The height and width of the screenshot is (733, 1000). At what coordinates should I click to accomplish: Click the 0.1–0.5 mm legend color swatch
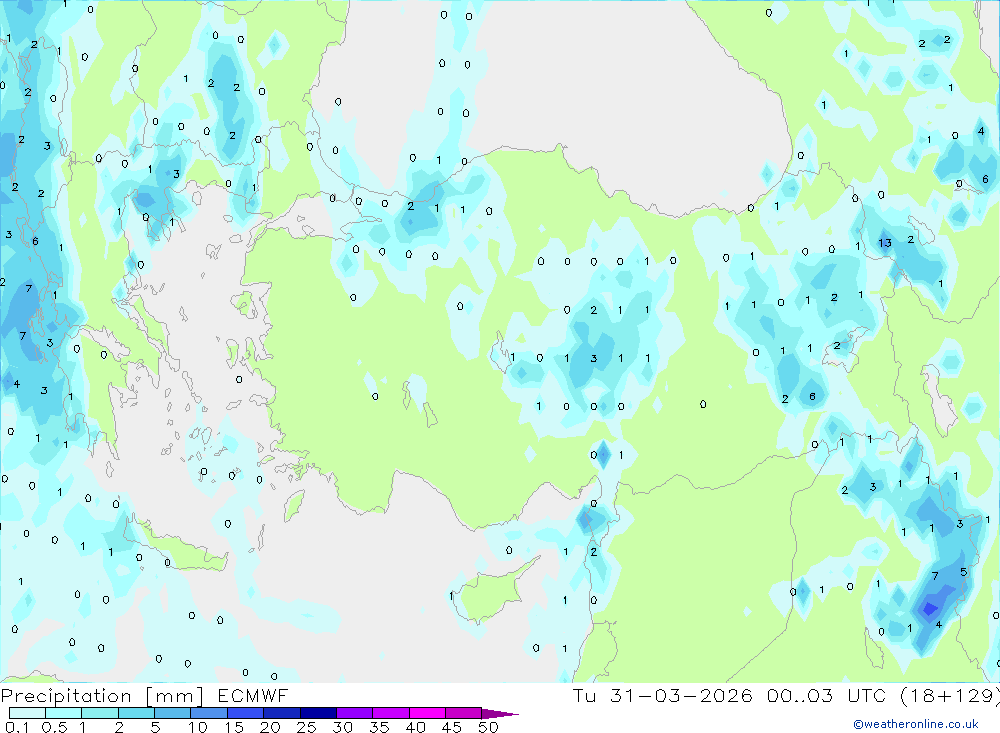click(27, 713)
